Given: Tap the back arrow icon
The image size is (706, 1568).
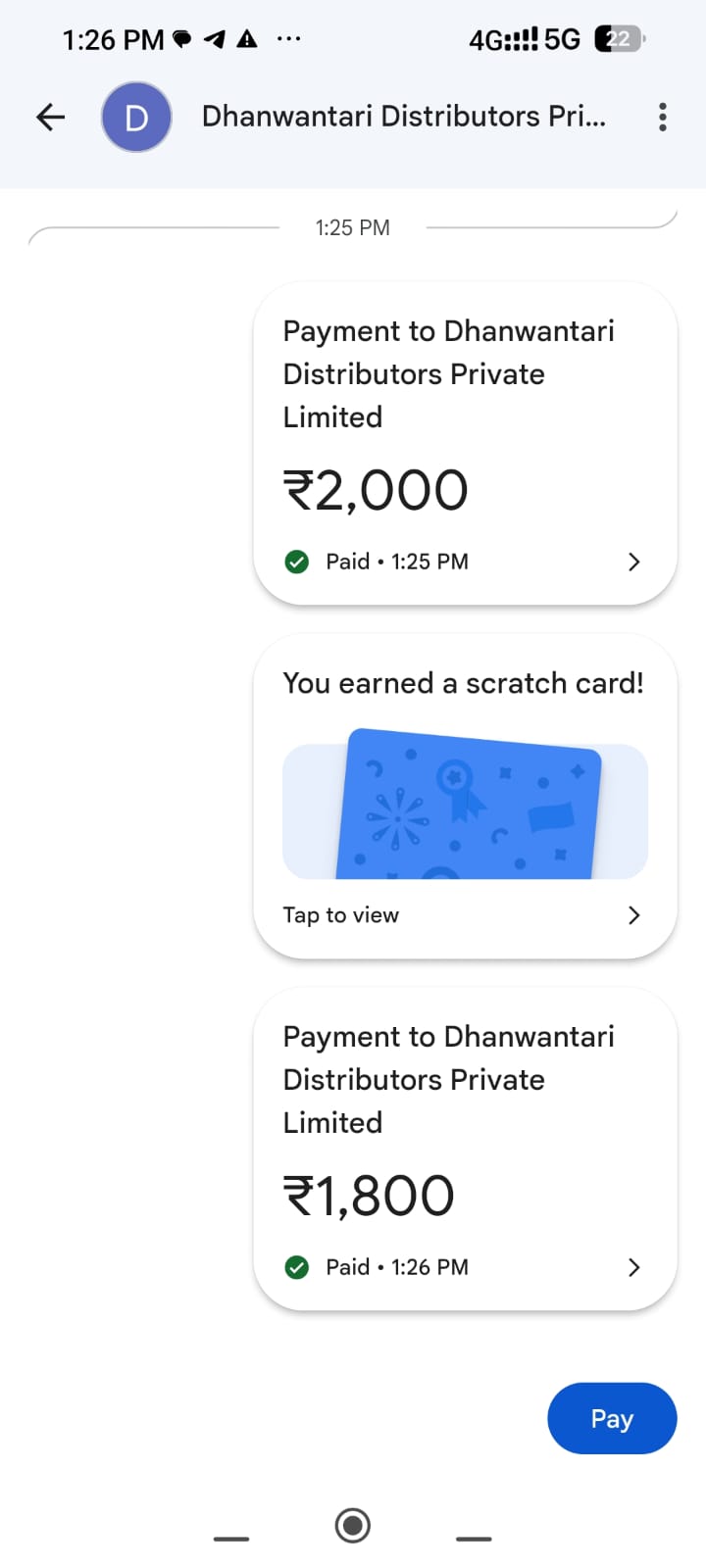Looking at the screenshot, I should (50, 118).
